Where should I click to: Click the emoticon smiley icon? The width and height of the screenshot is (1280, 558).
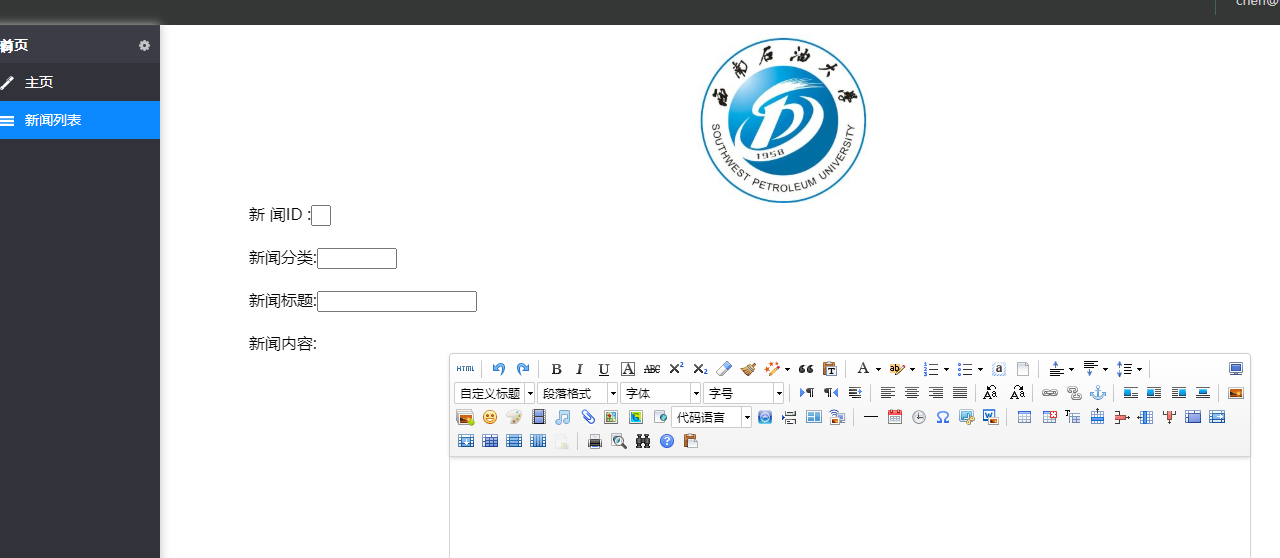tap(490, 417)
